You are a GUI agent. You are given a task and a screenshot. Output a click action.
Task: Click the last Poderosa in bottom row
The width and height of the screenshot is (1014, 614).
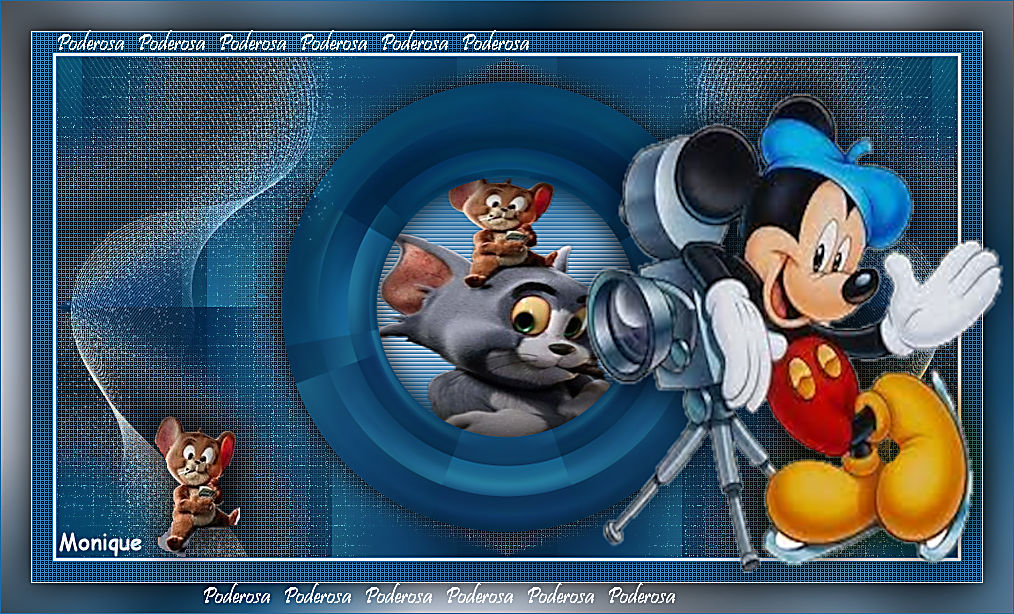(641, 596)
